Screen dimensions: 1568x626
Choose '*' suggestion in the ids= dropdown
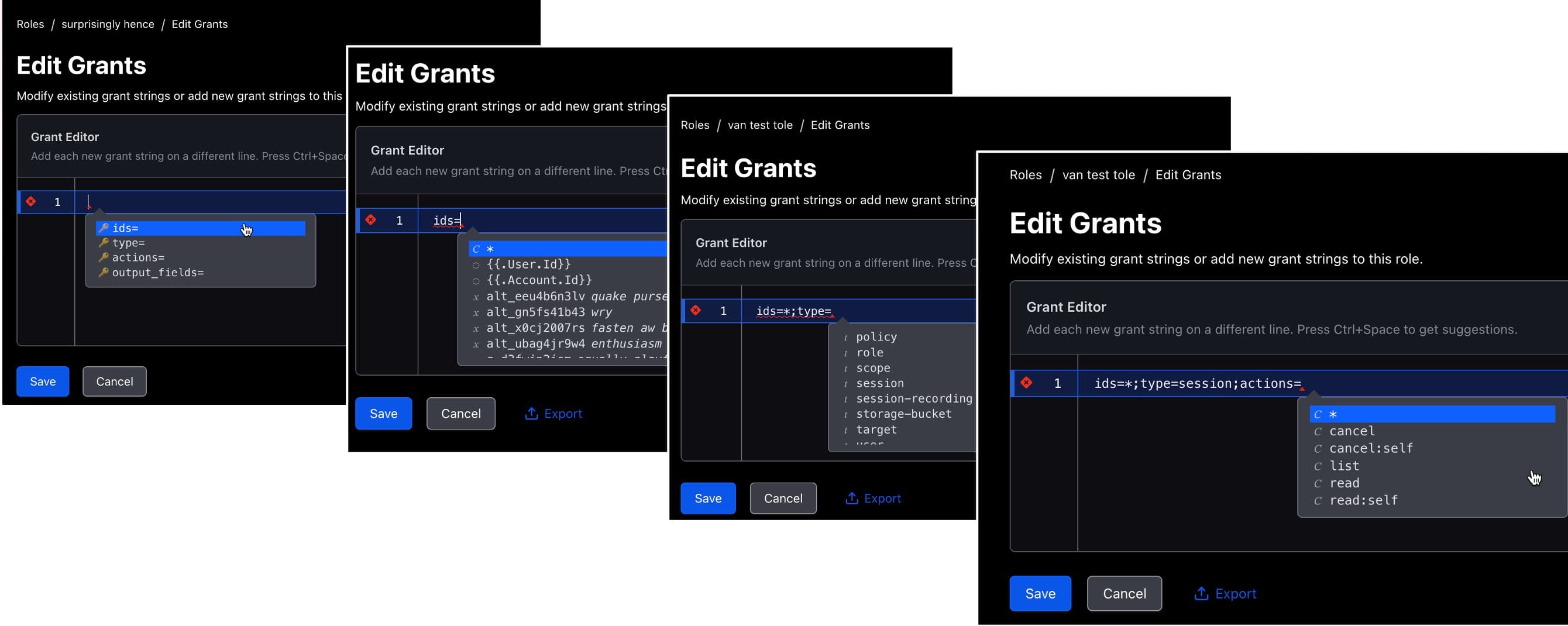(568, 249)
